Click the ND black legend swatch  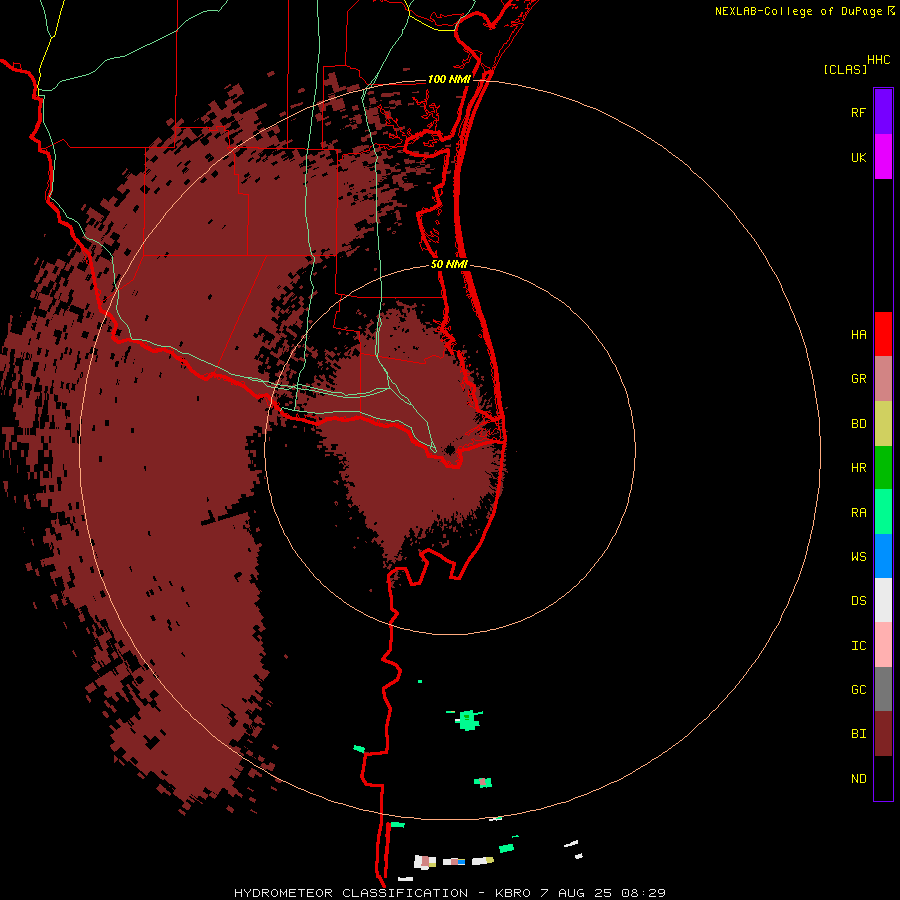(883, 778)
